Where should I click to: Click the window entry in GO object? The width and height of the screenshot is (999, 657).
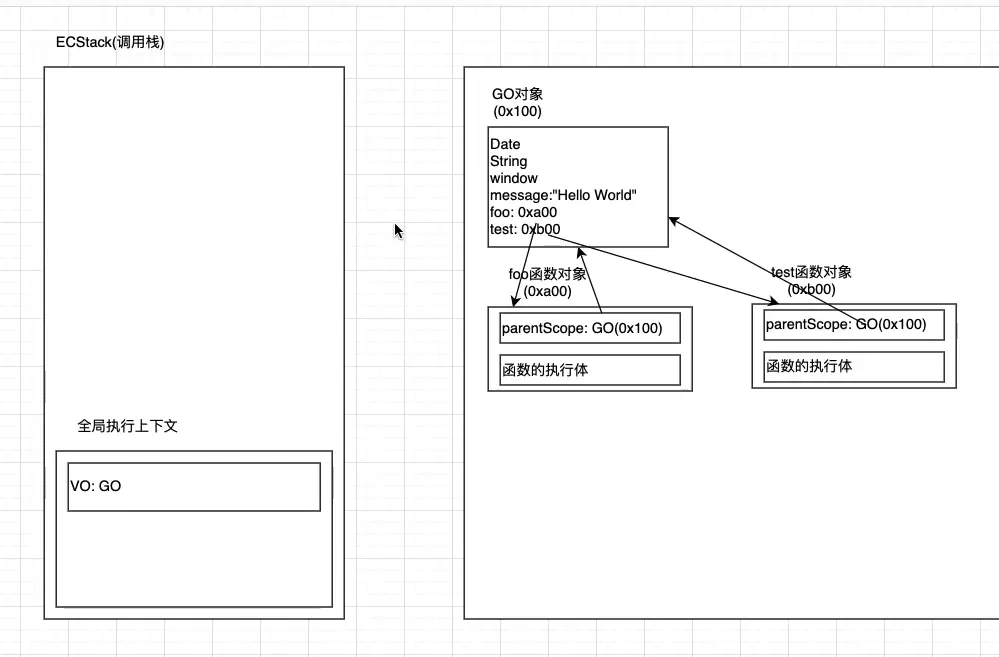tap(513, 178)
